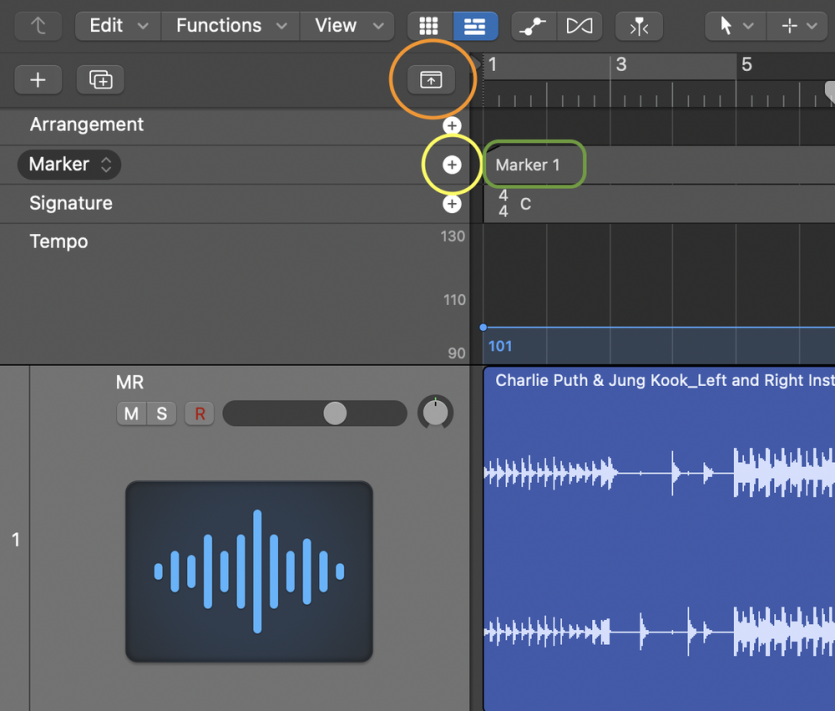Record-enable the MR track
This screenshot has height=711, width=835.
[x=199, y=413]
